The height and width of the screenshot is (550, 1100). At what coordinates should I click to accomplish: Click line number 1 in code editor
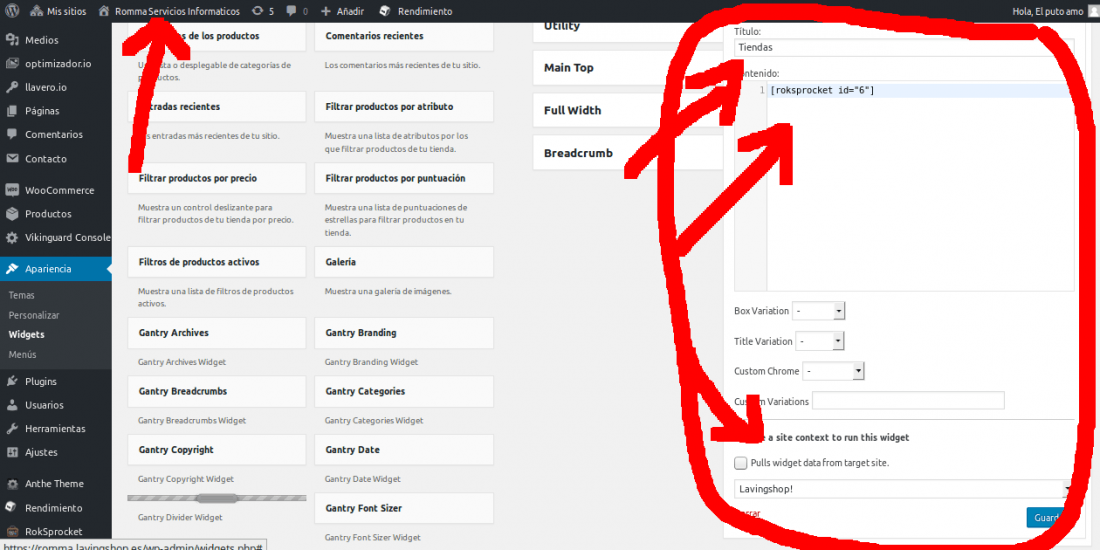(x=762, y=90)
